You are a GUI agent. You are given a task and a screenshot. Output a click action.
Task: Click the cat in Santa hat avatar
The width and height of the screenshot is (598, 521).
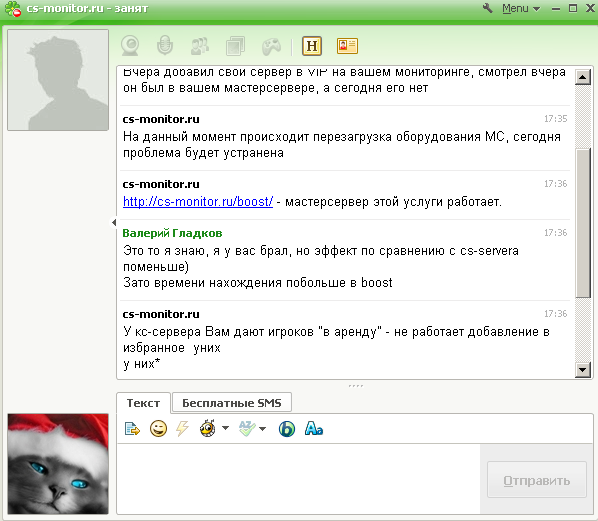point(58,463)
